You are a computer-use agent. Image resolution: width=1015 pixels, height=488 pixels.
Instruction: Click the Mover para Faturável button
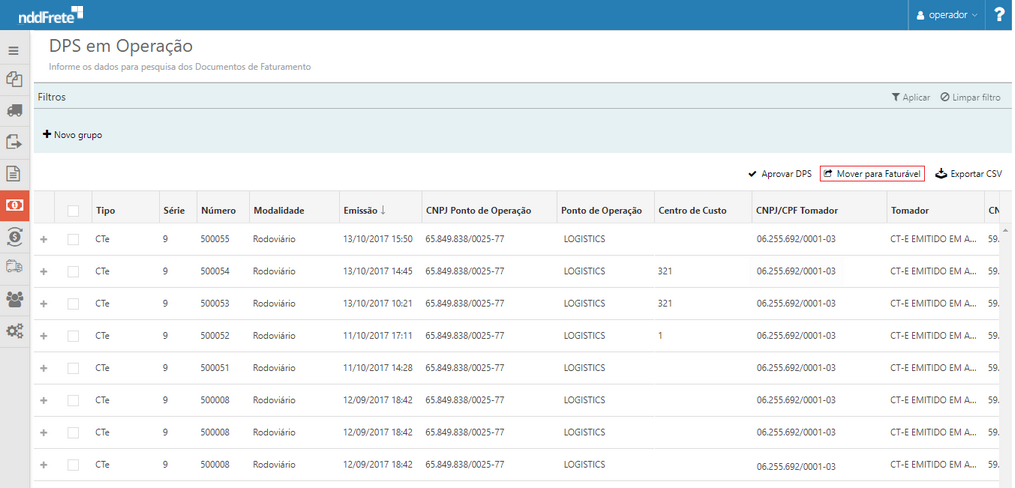871,174
